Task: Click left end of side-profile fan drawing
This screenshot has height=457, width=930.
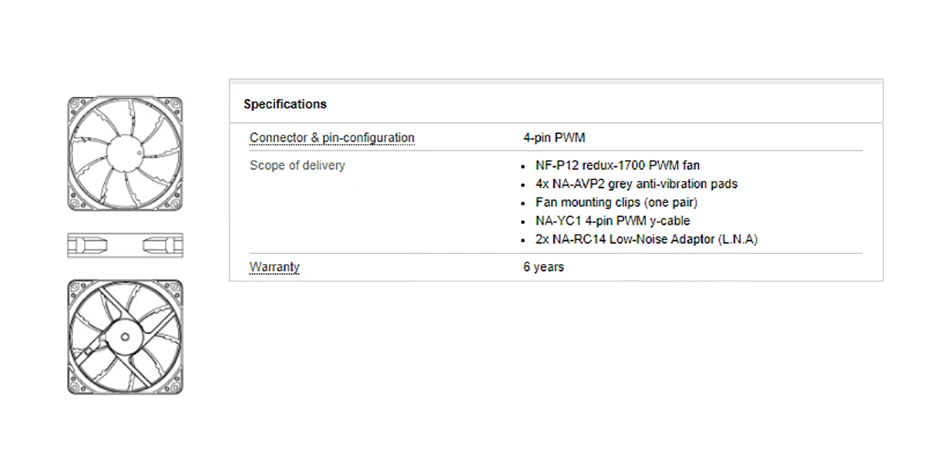Action: click(74, 245)
